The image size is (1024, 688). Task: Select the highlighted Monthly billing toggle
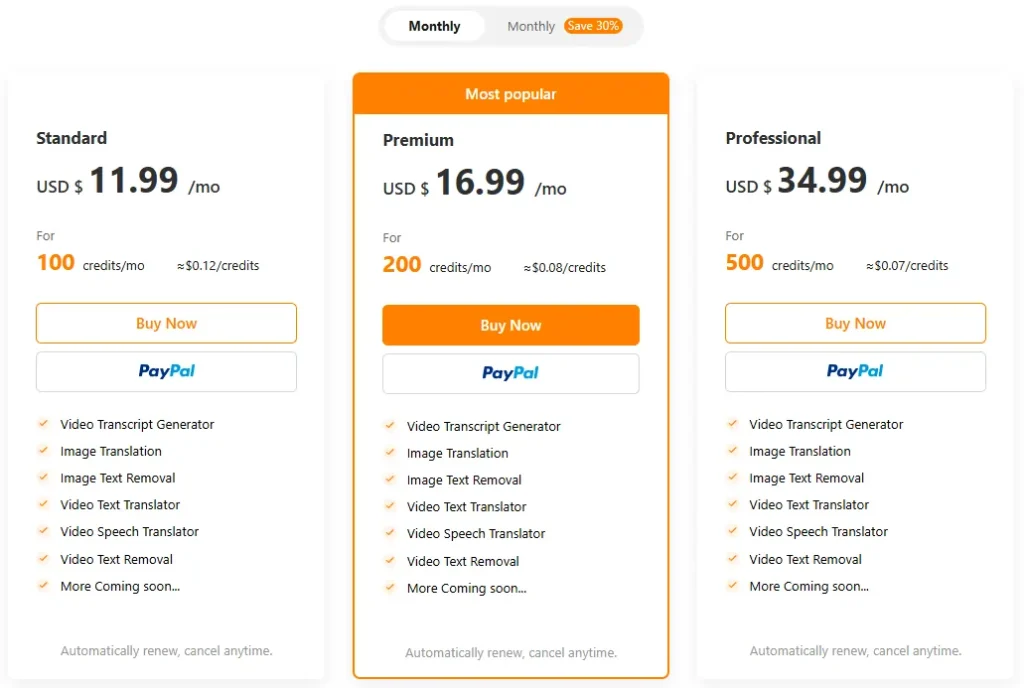tap(435, 26)
